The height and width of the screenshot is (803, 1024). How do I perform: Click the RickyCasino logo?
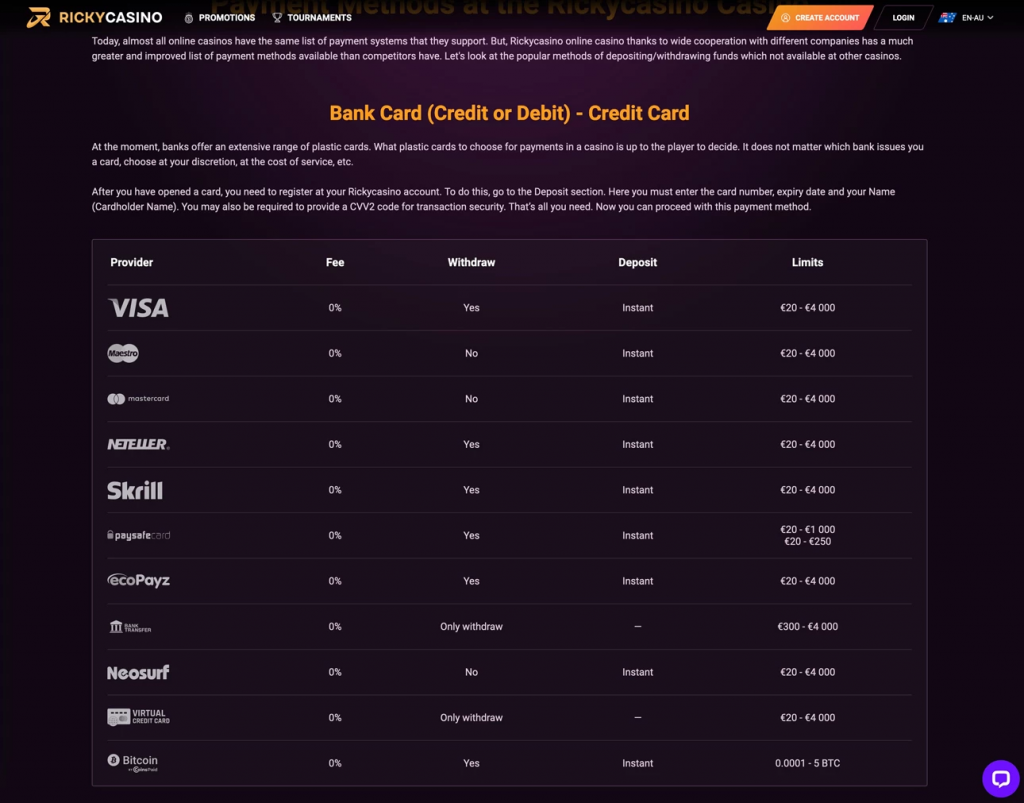(x=94, y=18)
